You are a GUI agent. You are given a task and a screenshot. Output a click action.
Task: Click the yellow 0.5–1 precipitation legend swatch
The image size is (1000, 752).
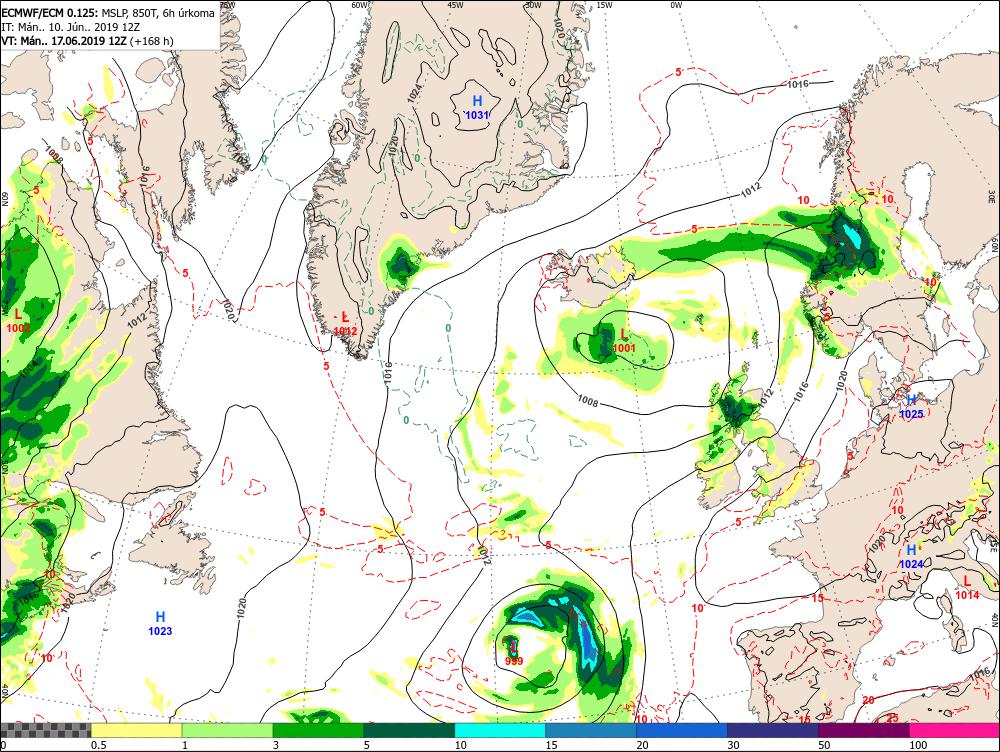[x=136, y=730]
